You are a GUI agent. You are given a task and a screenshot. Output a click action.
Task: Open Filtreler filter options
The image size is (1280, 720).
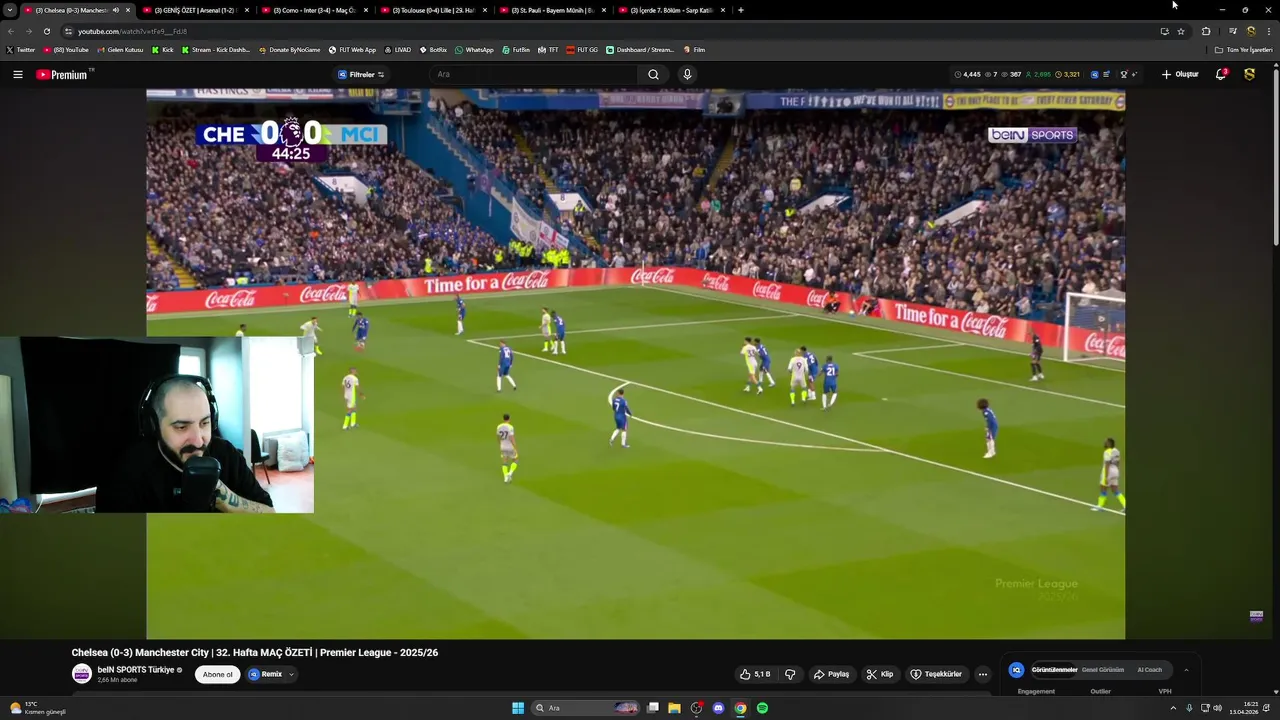click(x=361, y=74)
